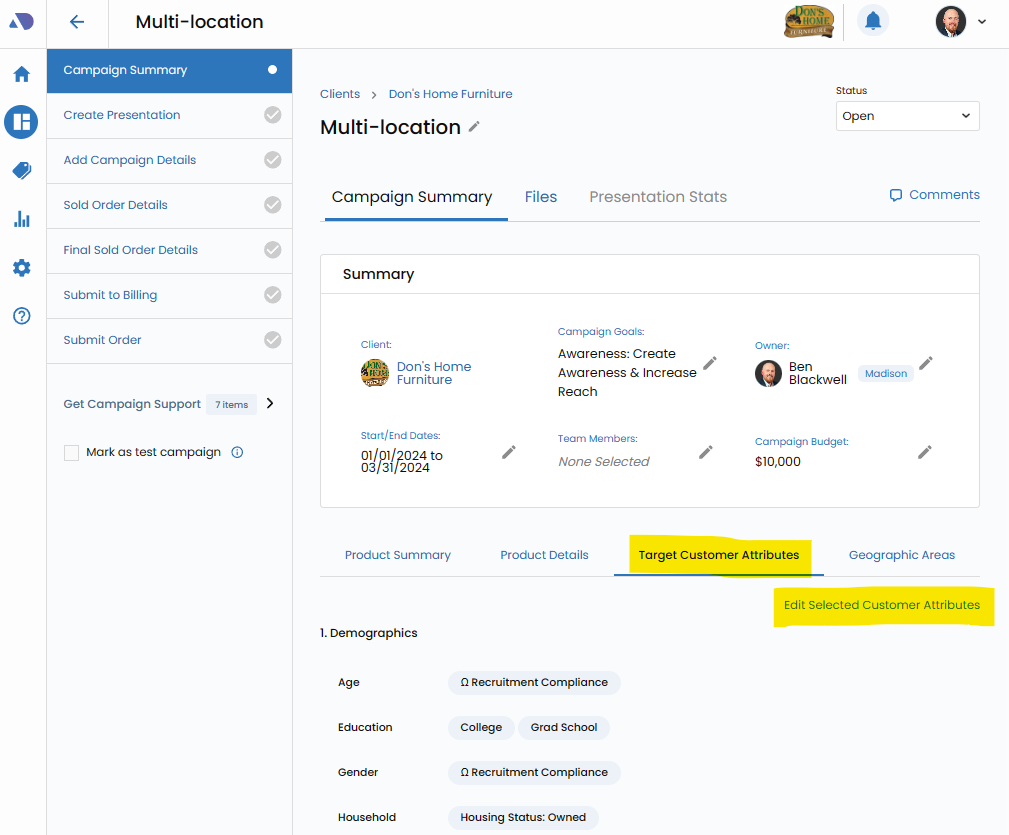Select the Geographic Areas tab
Image resolution: width=1009 pixels, height=835 pixels.
pyautogui.click(x=901, y=555)
